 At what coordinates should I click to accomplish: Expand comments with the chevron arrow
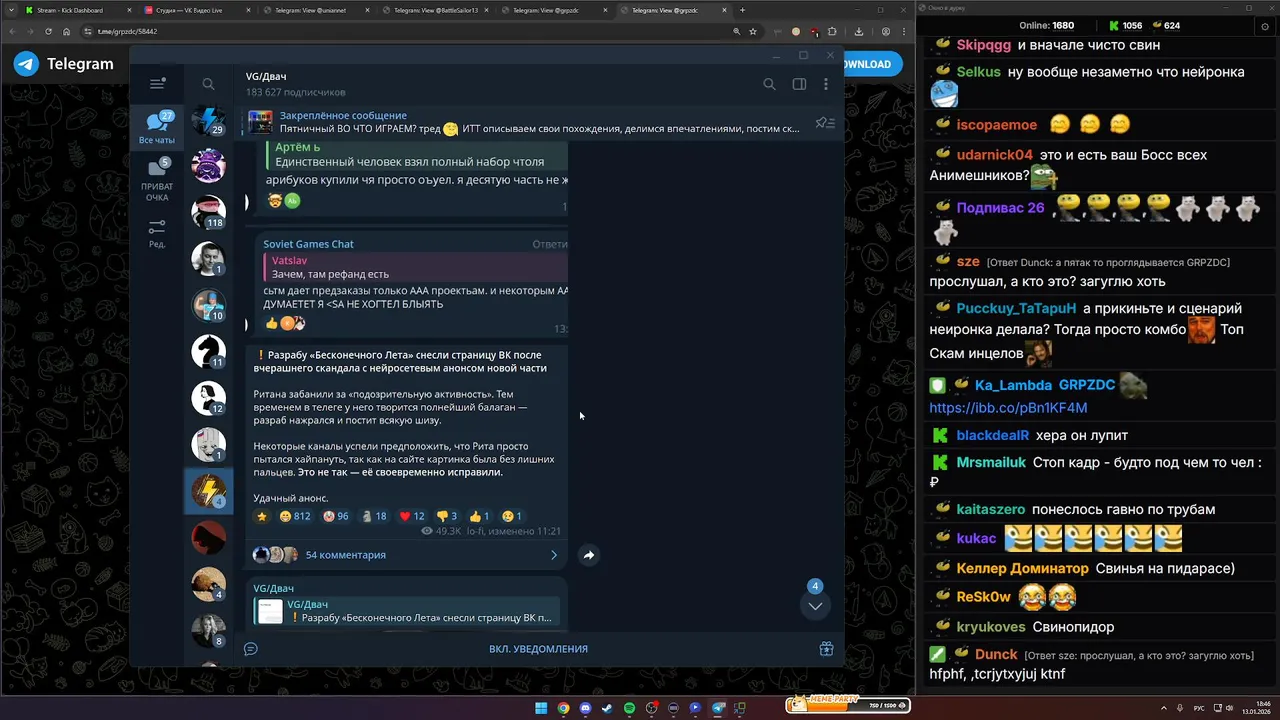(554, 555)
